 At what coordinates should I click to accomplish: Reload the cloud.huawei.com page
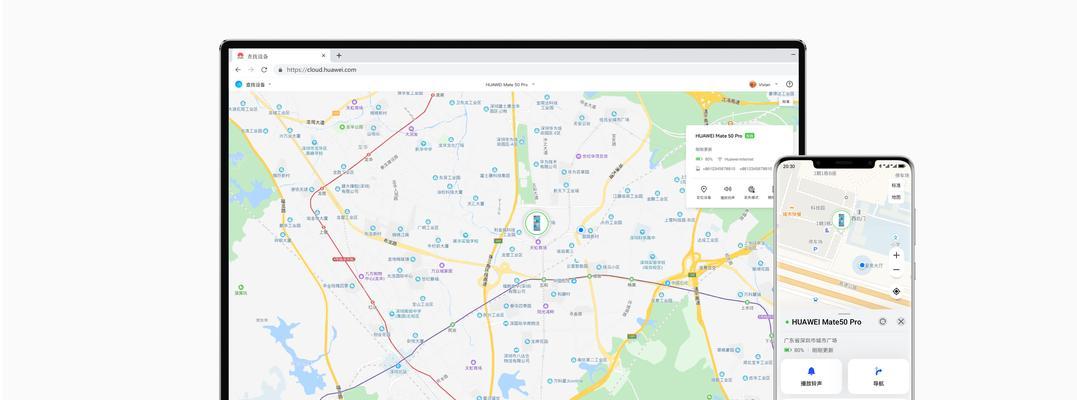[x=264, y=69]
